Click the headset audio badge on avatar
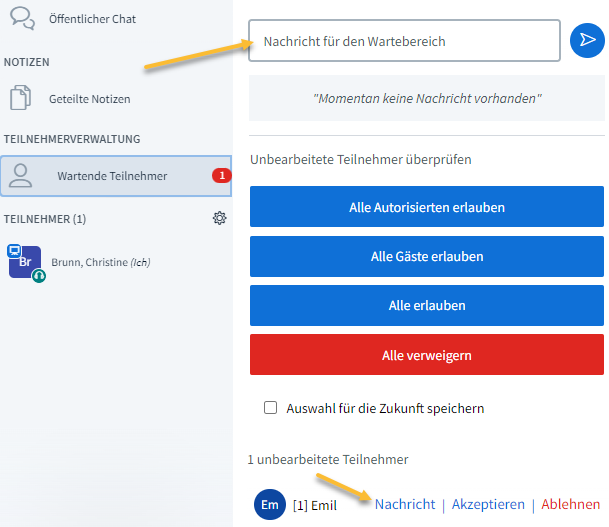Viewport: 609px width, 527px height. click(39, 276)
